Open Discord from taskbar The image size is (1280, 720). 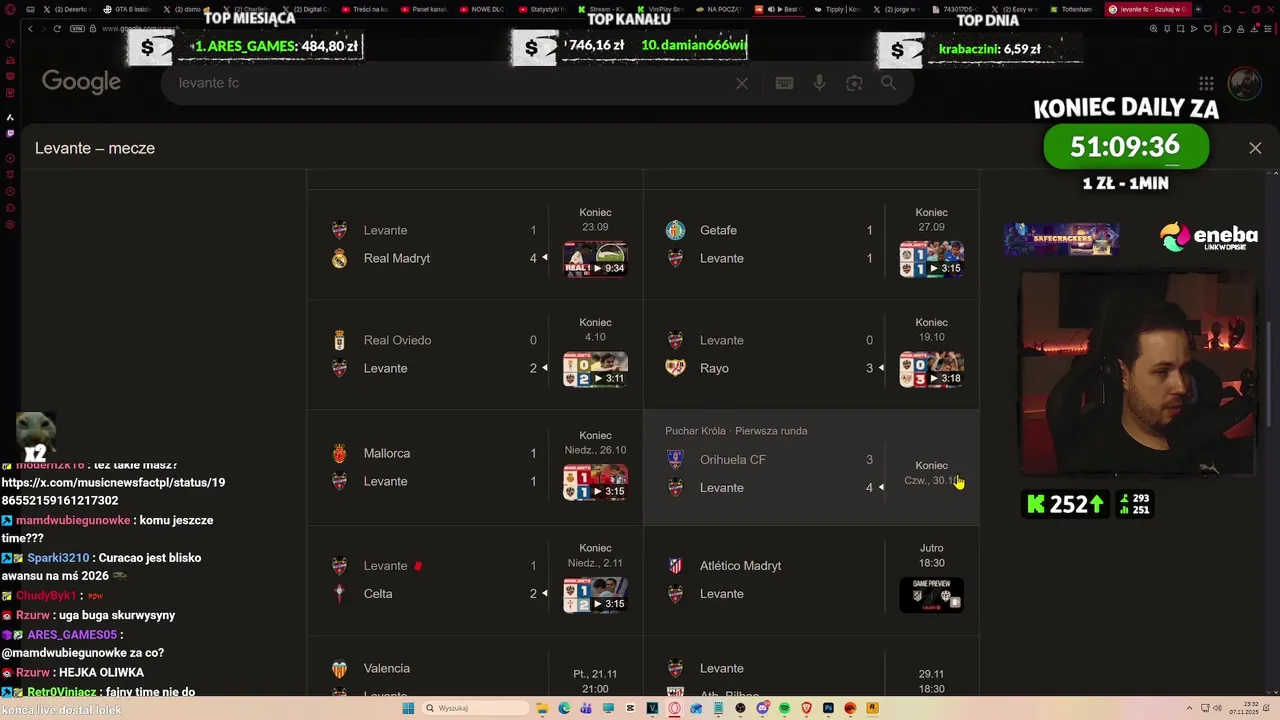click(x=763, y=708)
